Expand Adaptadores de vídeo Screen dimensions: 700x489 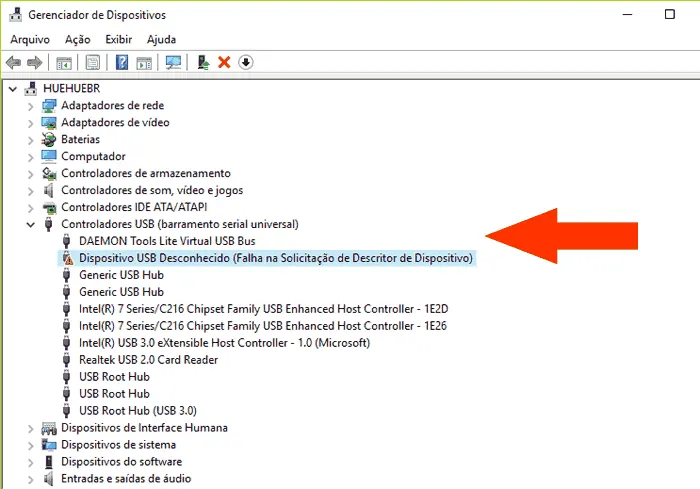[x=30, y=123]
